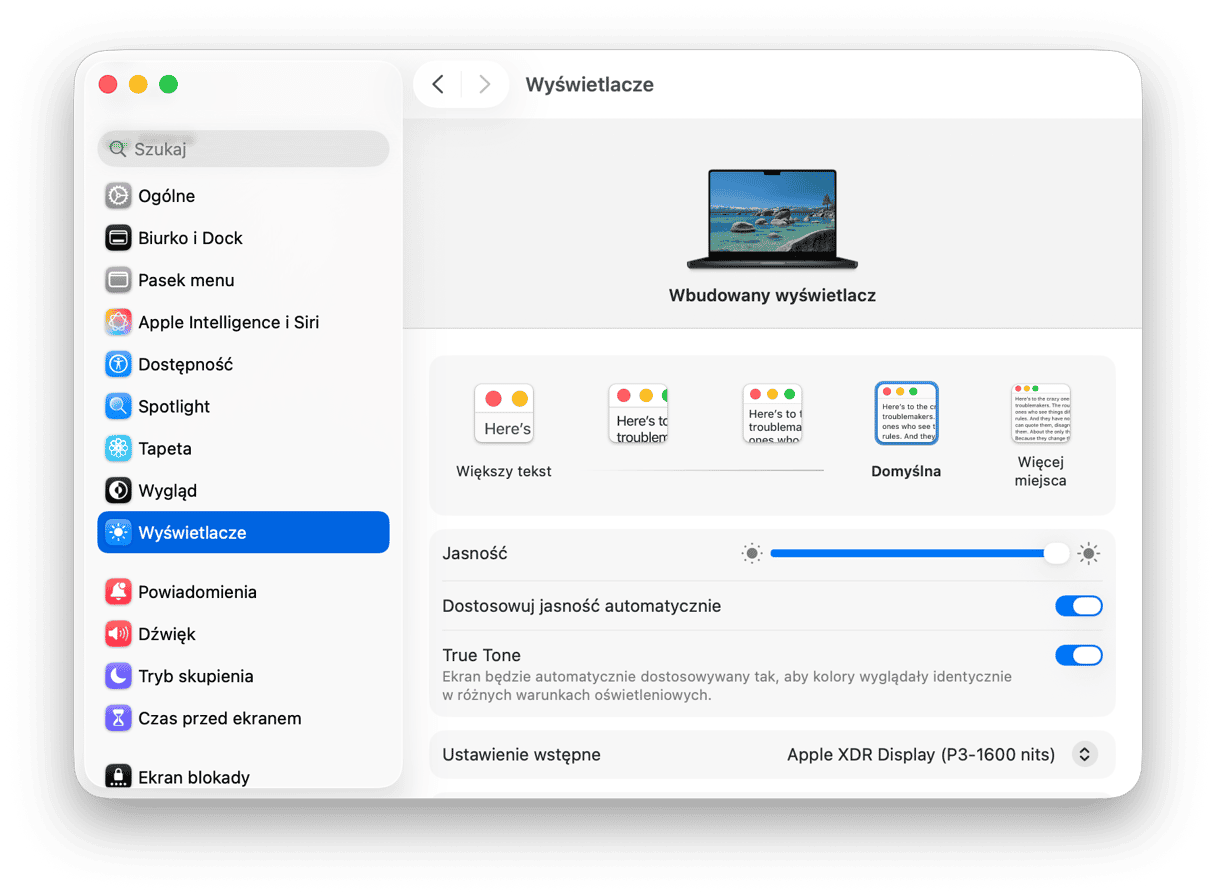The width and height of the screenshot is (1216, 896).
Task: Open Powiadomienia in the sidebar
Action: click(197, 592)
